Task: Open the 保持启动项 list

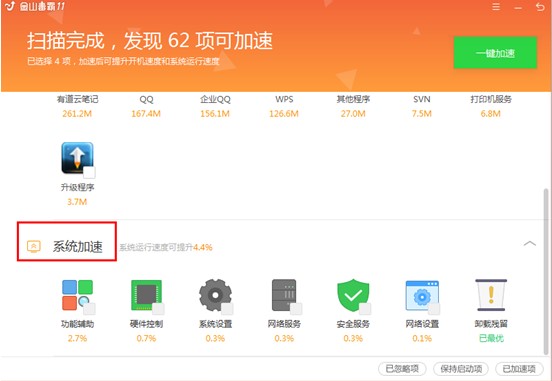Action: point(461,369)
